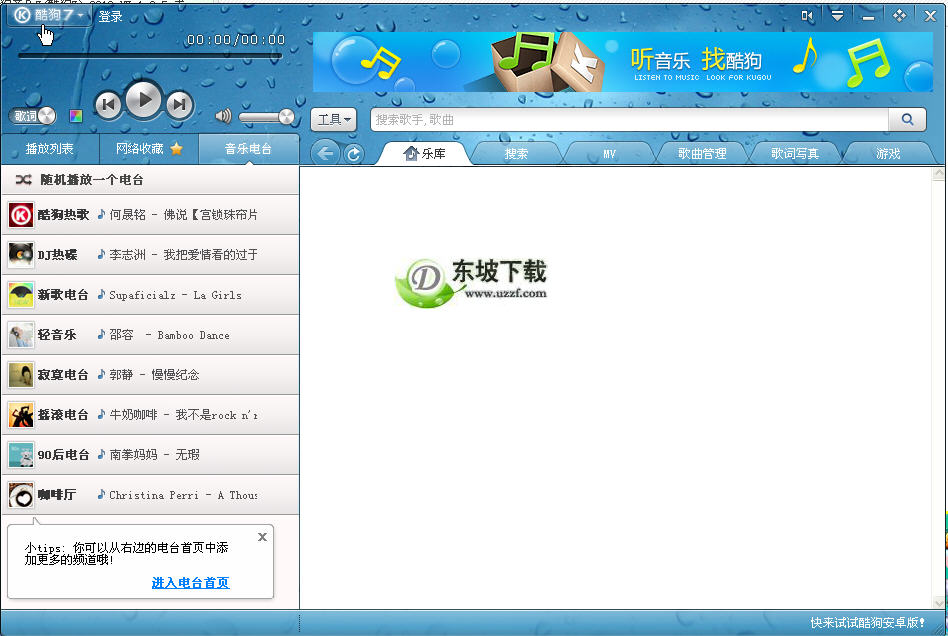Screen dimensions: 948x636
Task: Switch to the 网络收藏 tab
Action: pyautogui.click(x=149, y=149)
